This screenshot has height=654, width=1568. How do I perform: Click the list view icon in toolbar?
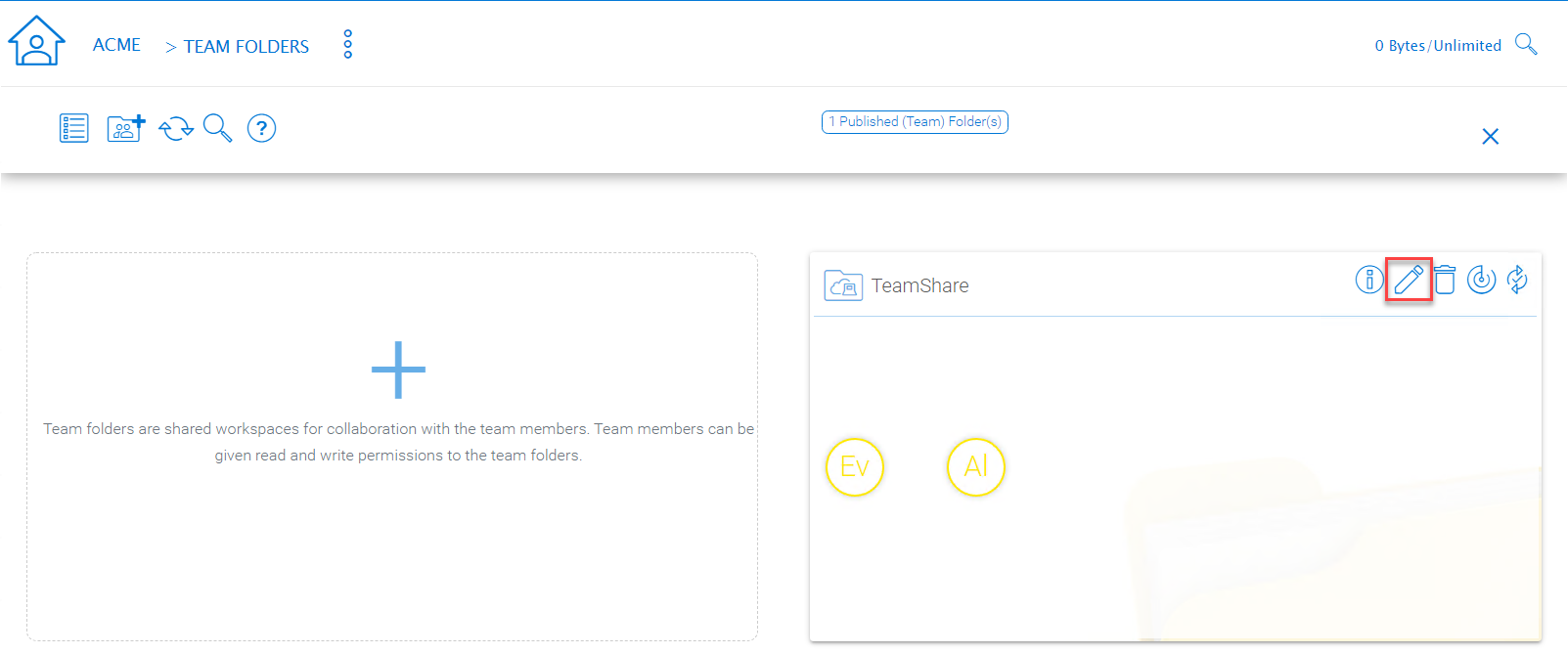click(x=74, y=128)
